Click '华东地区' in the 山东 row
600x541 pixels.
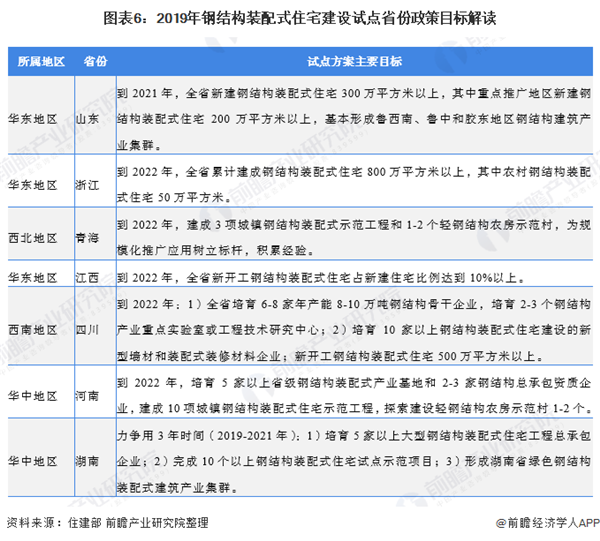[33, 119]
